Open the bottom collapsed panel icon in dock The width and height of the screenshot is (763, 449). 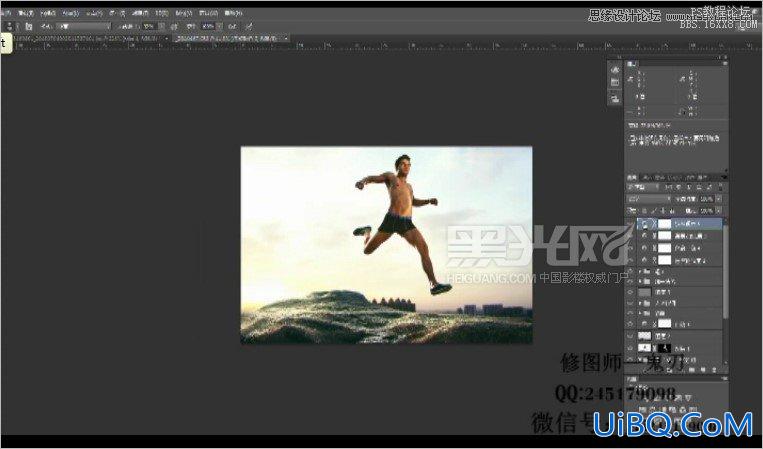coord(615,99)
